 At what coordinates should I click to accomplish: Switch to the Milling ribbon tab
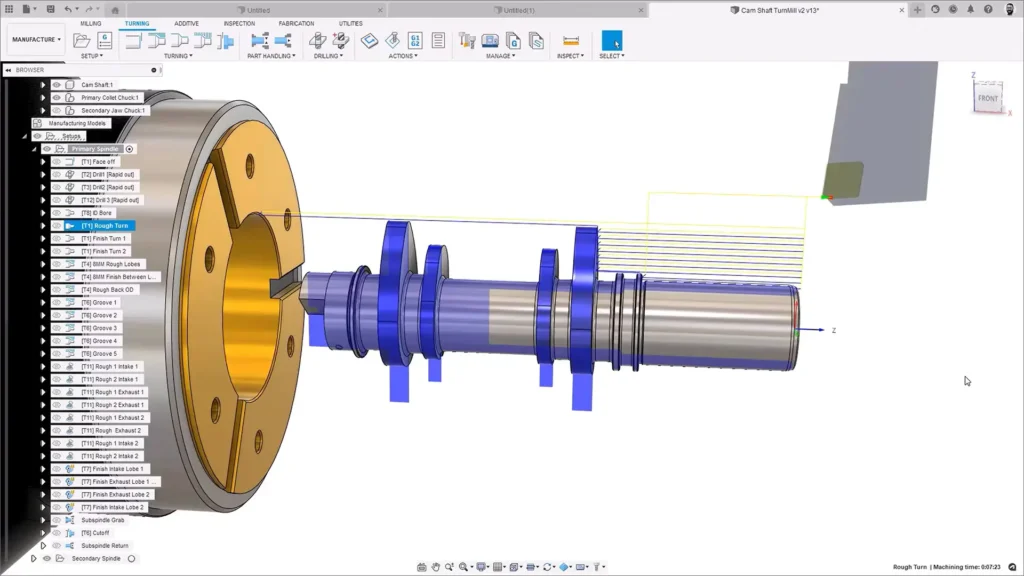point(90,23)
